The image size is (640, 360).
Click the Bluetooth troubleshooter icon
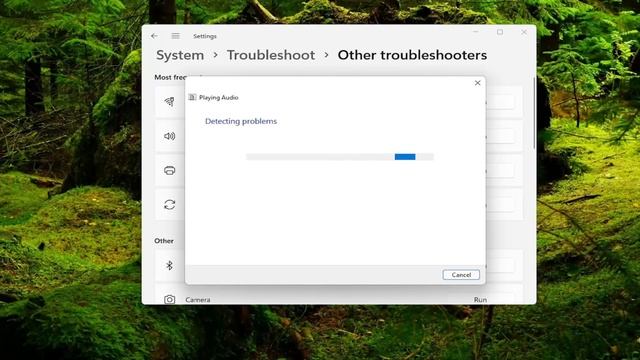click(169, 265)
